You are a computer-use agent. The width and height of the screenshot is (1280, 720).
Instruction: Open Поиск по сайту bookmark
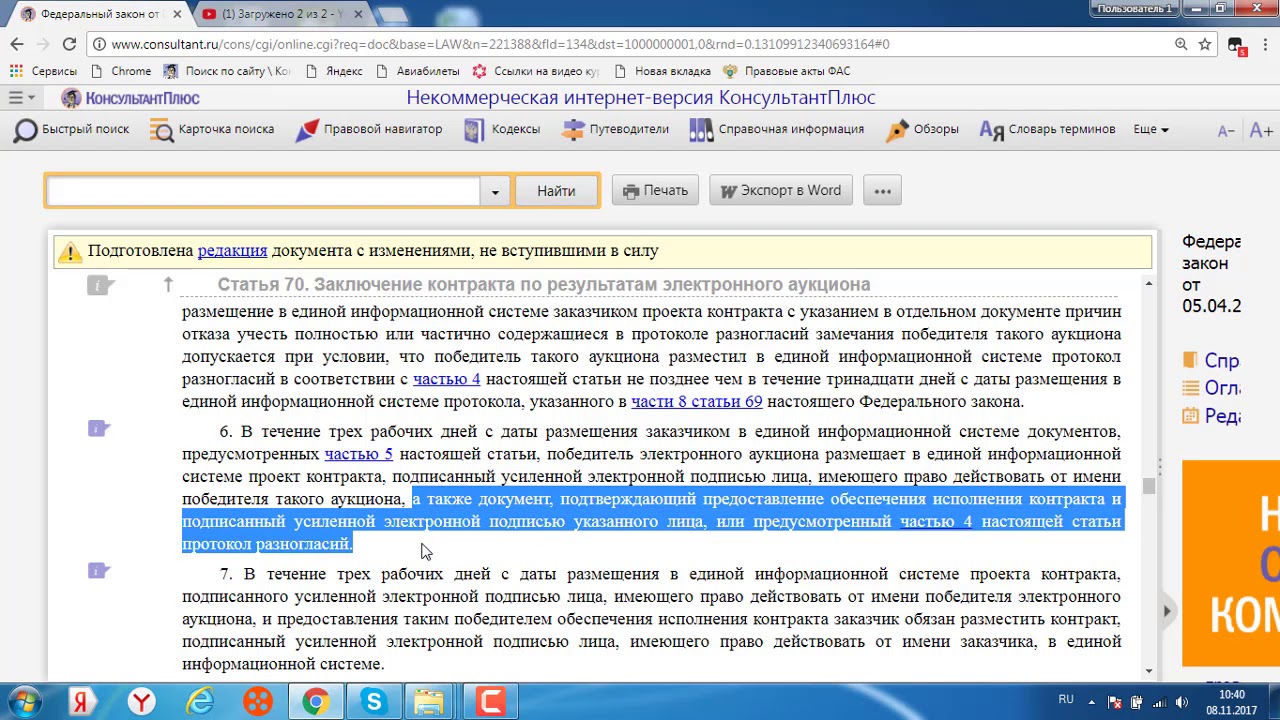click(227, 71)
